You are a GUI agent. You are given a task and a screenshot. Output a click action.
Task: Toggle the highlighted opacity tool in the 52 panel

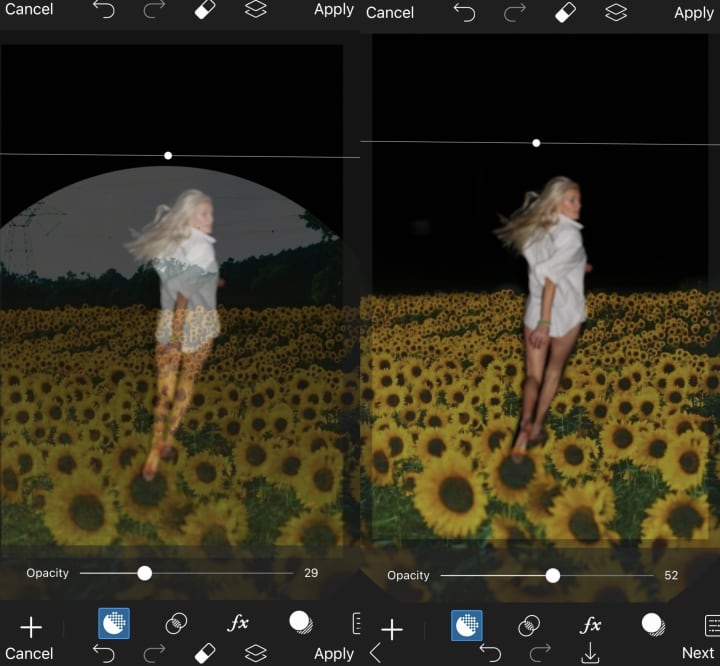click(467, 626)
